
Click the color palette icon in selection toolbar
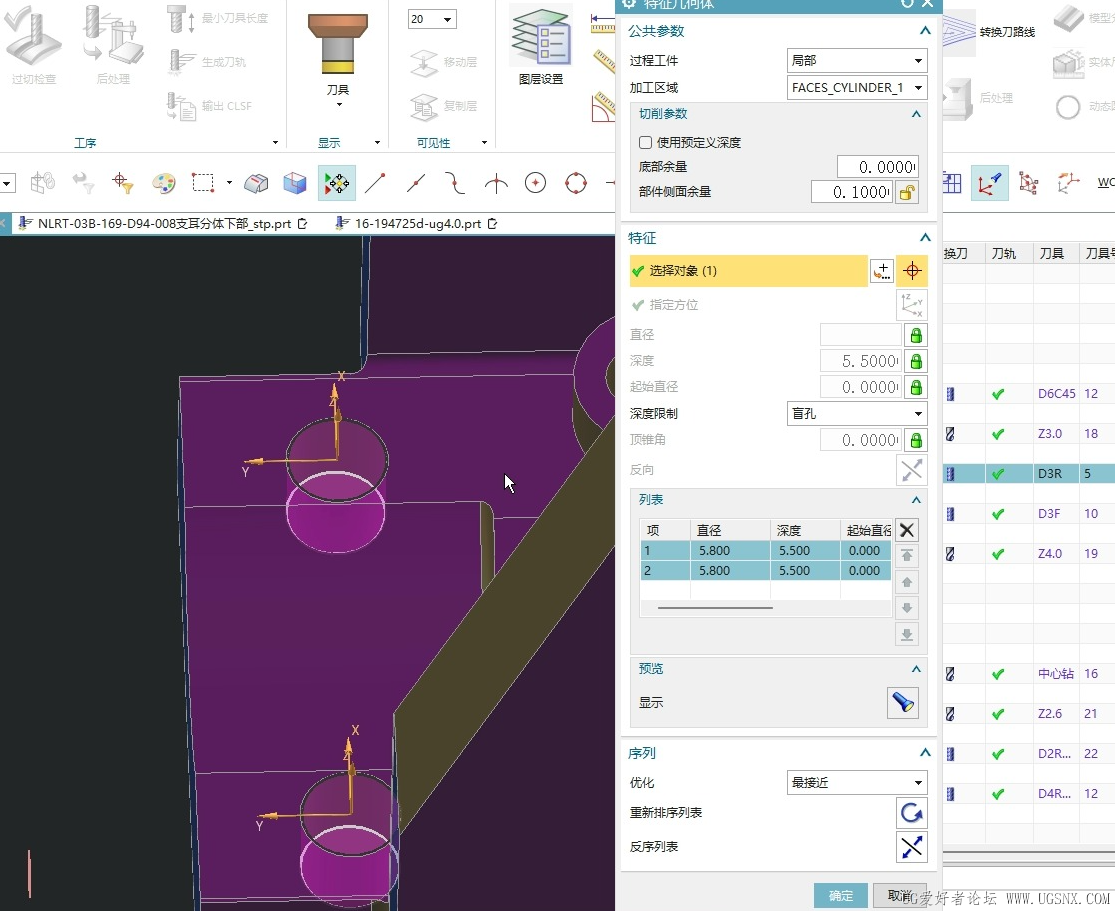click(x=164, y=183)
